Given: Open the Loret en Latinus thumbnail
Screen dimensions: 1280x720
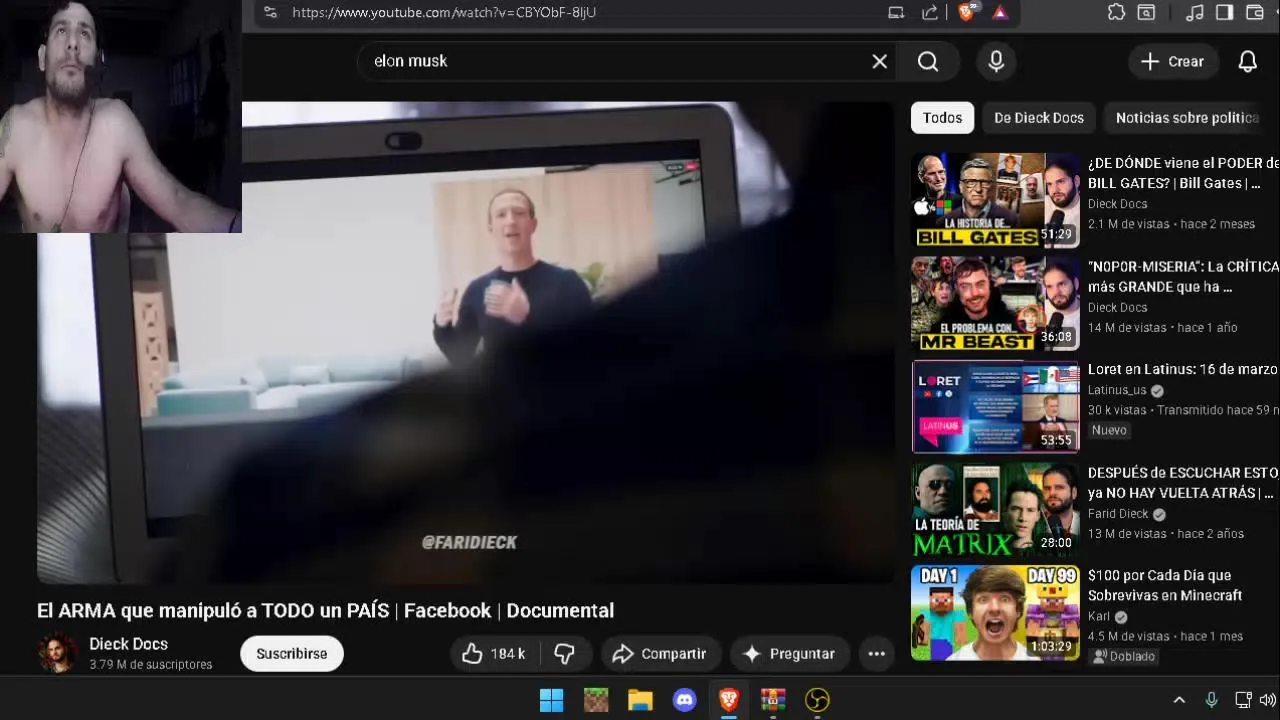Looking at the screenshot, I should click(x=996, y=407).
